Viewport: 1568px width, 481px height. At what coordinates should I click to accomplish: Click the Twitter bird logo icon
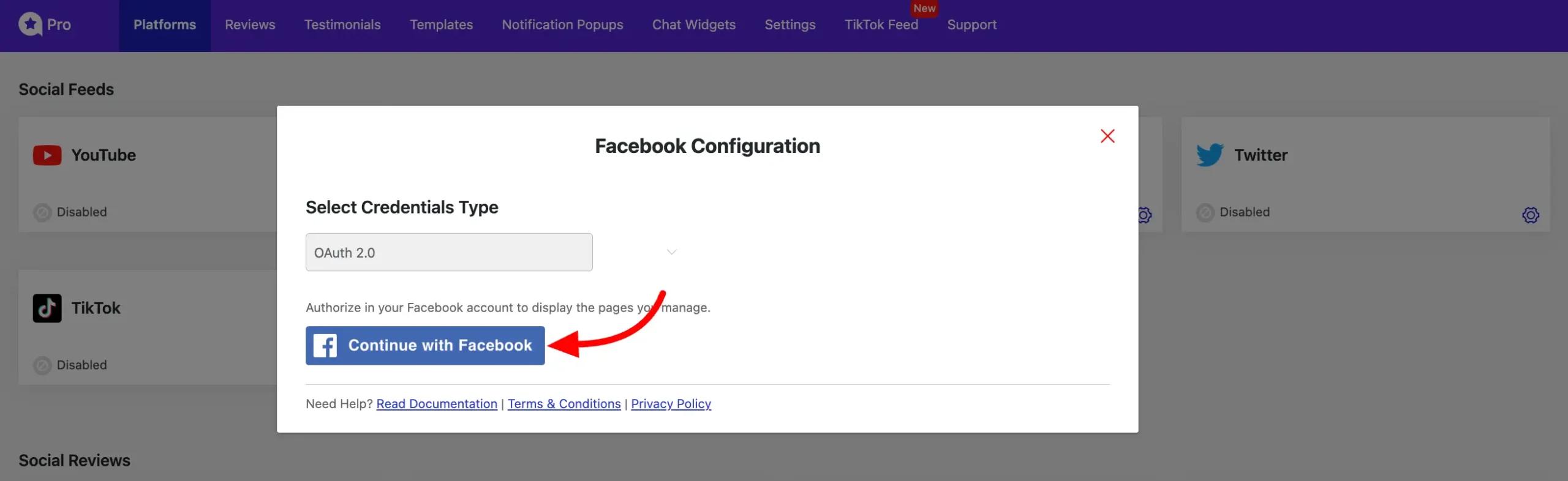[x=1210, y=155]
